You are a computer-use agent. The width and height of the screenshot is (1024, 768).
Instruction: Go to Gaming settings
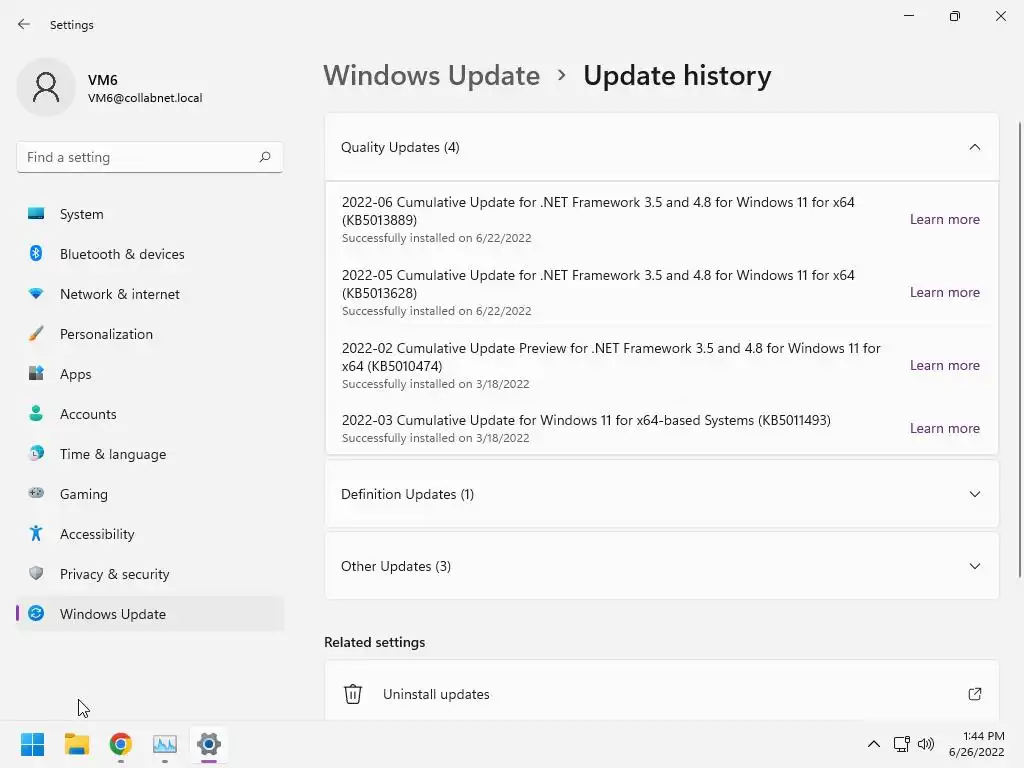[x=150, y=493]
